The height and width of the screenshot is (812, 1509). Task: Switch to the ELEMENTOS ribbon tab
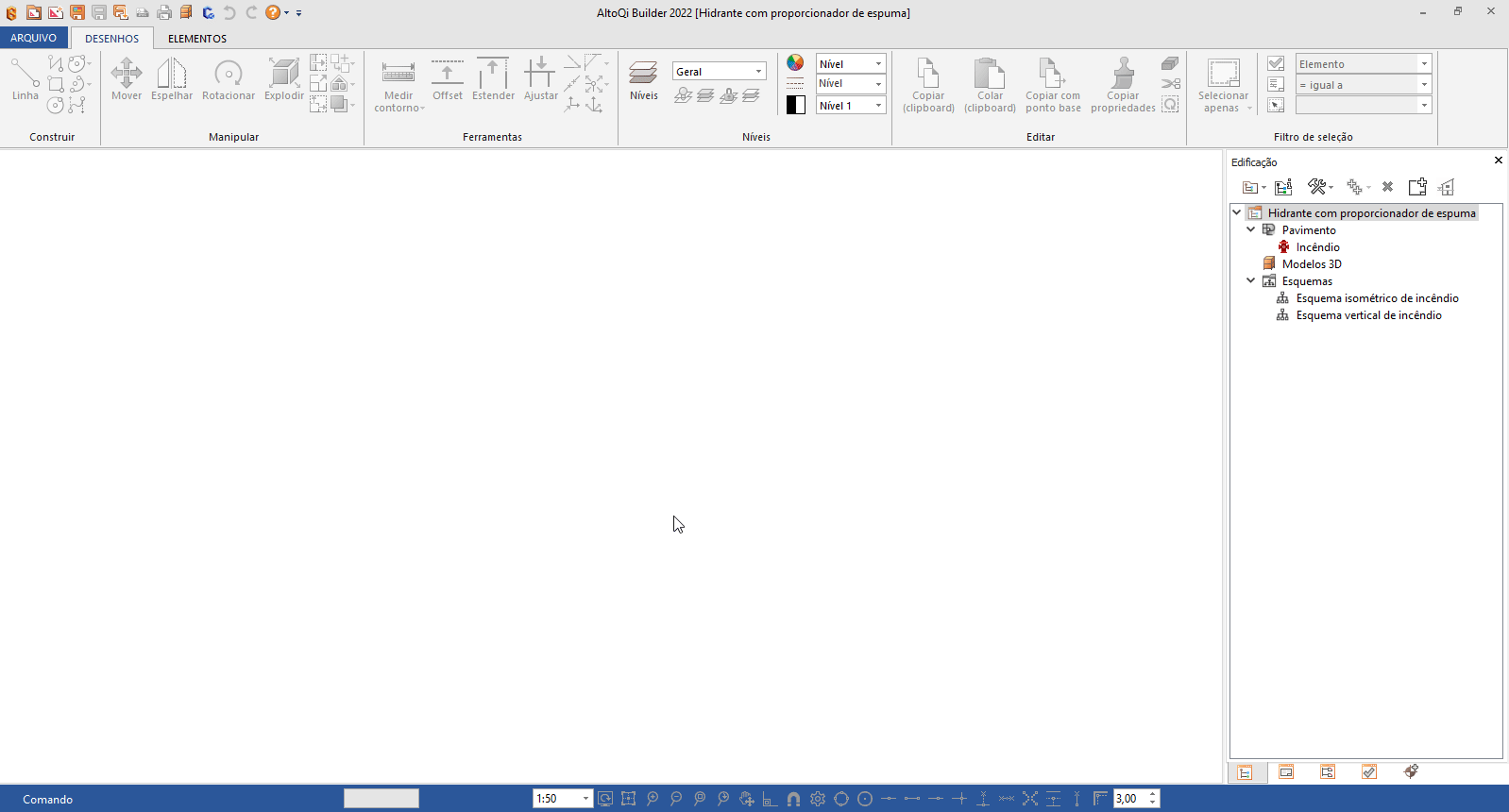click(x=197, y=39)
